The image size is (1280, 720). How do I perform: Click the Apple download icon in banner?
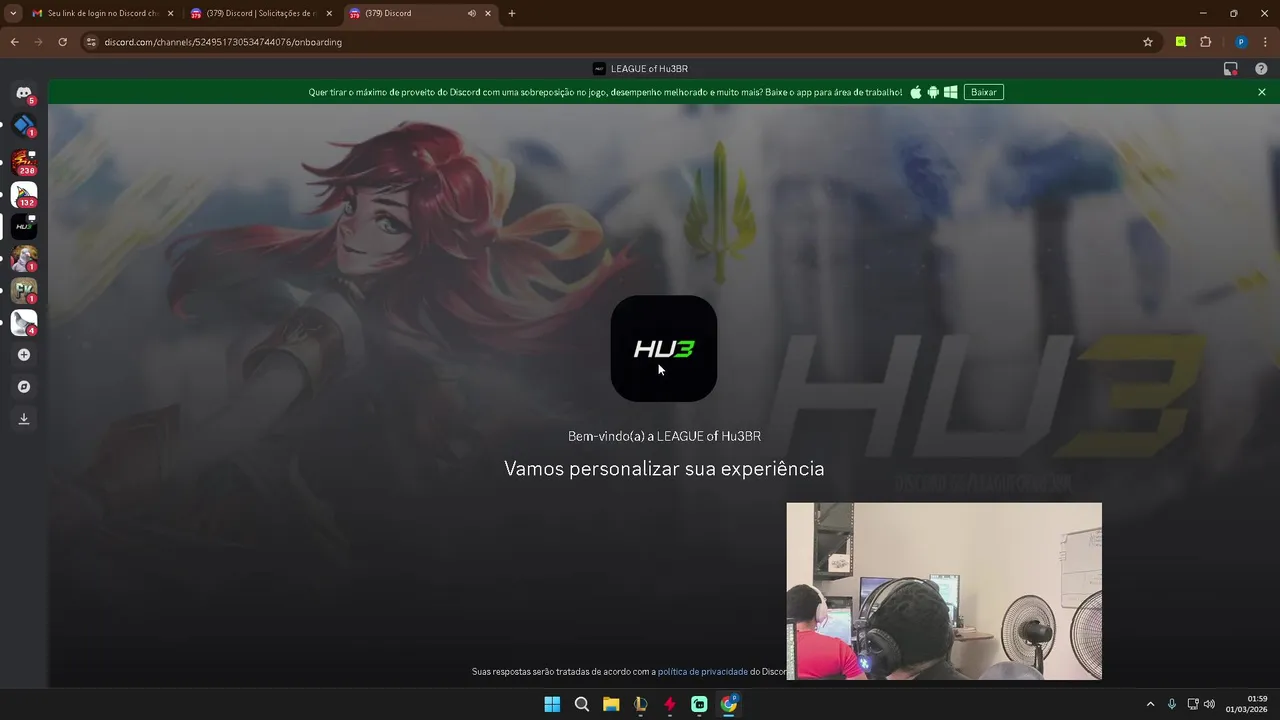click(x=916, y=92)
